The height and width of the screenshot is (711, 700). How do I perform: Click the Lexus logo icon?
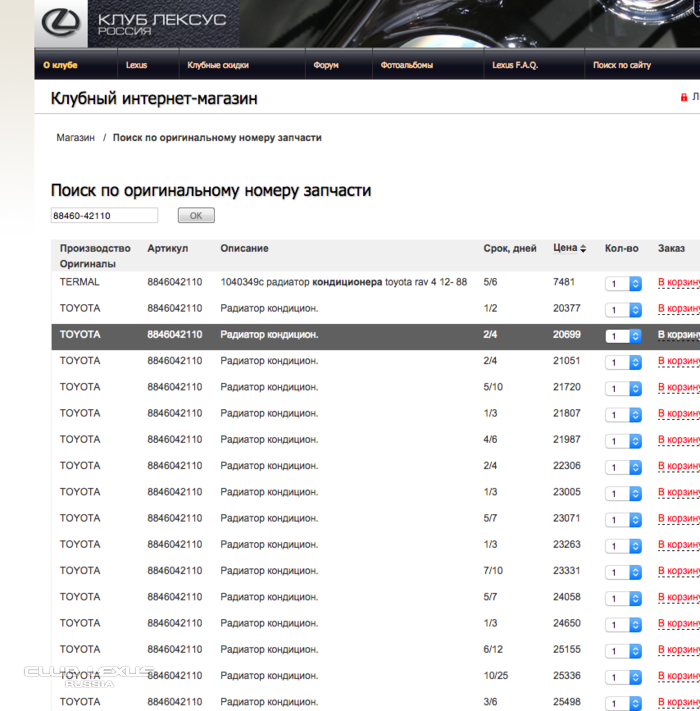(x=61, y=23)
